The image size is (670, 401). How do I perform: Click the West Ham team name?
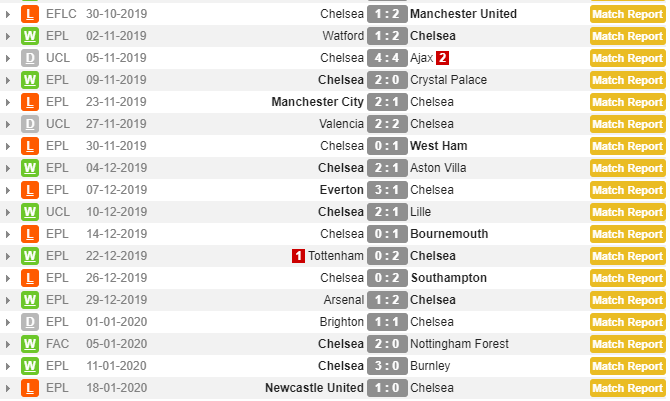click(439, 146)
